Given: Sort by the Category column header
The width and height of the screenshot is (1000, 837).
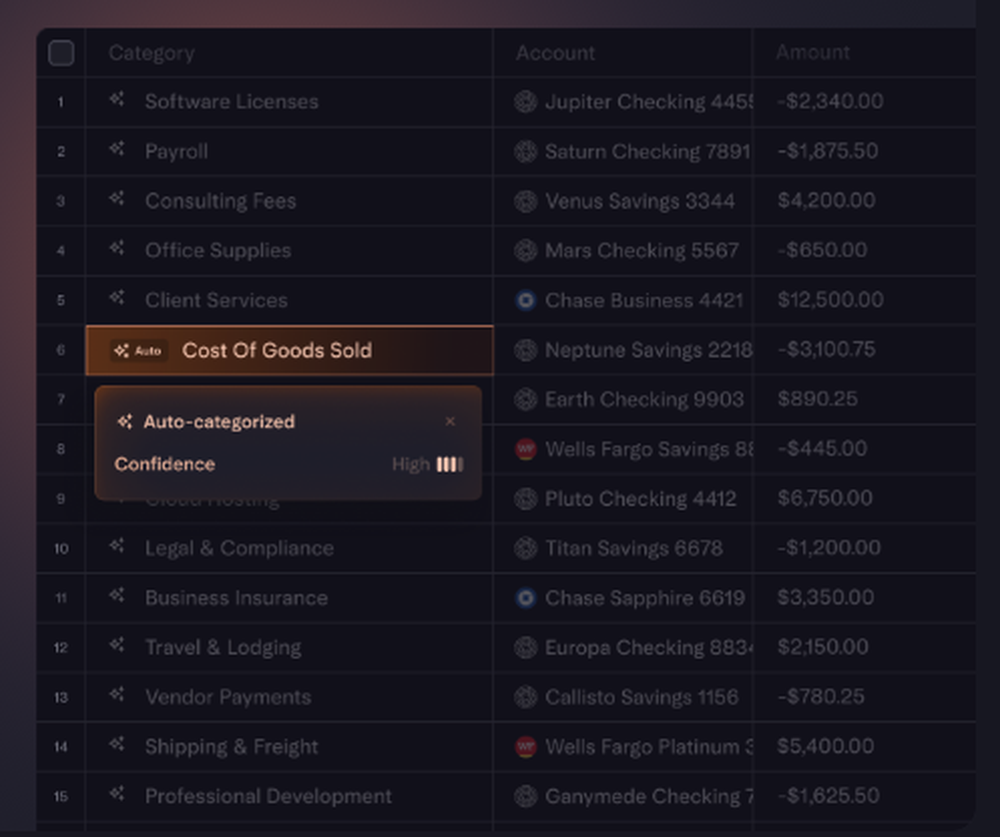Looking at the screenshot, I should 151,53.
